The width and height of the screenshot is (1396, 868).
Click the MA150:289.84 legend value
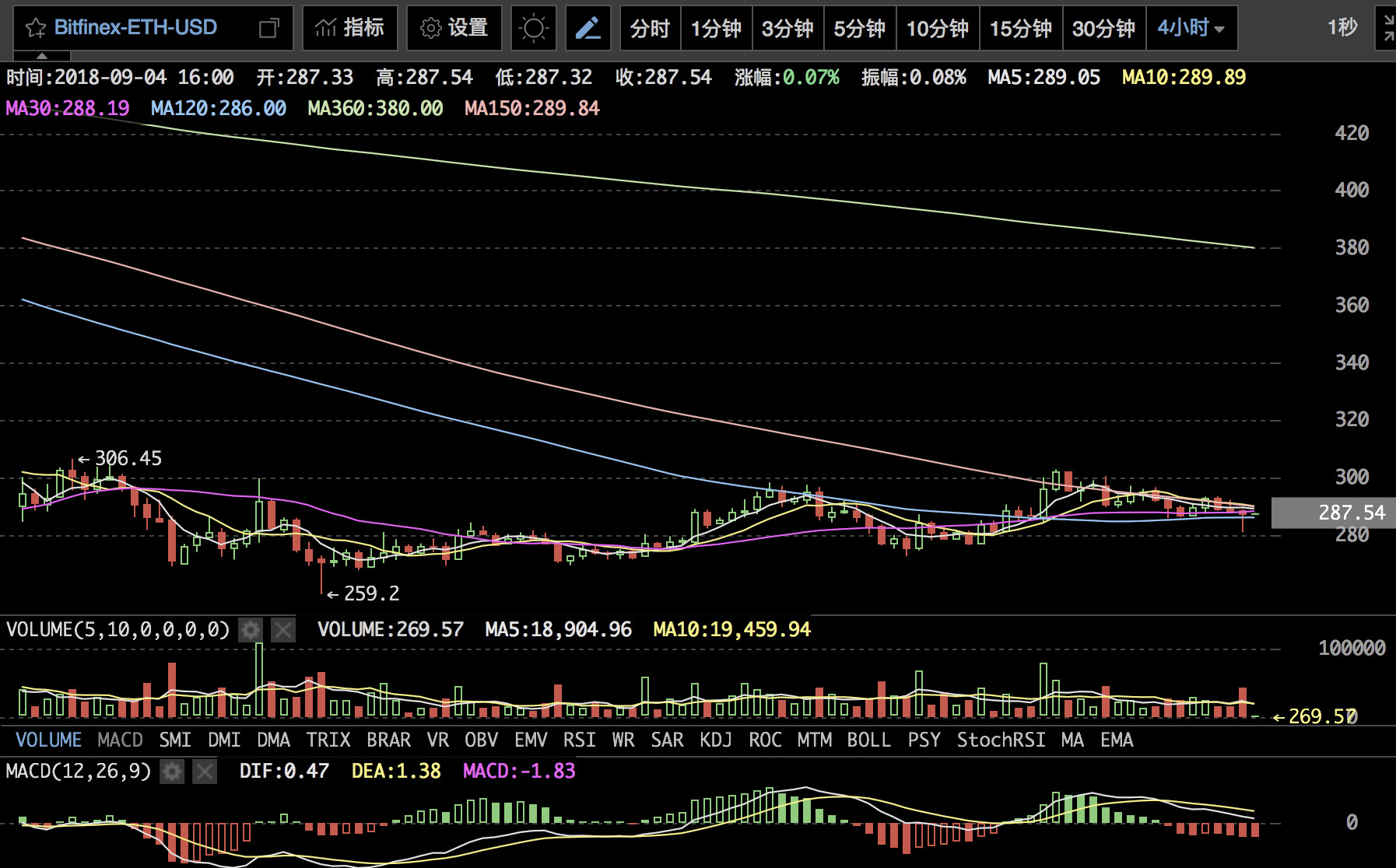532,108
